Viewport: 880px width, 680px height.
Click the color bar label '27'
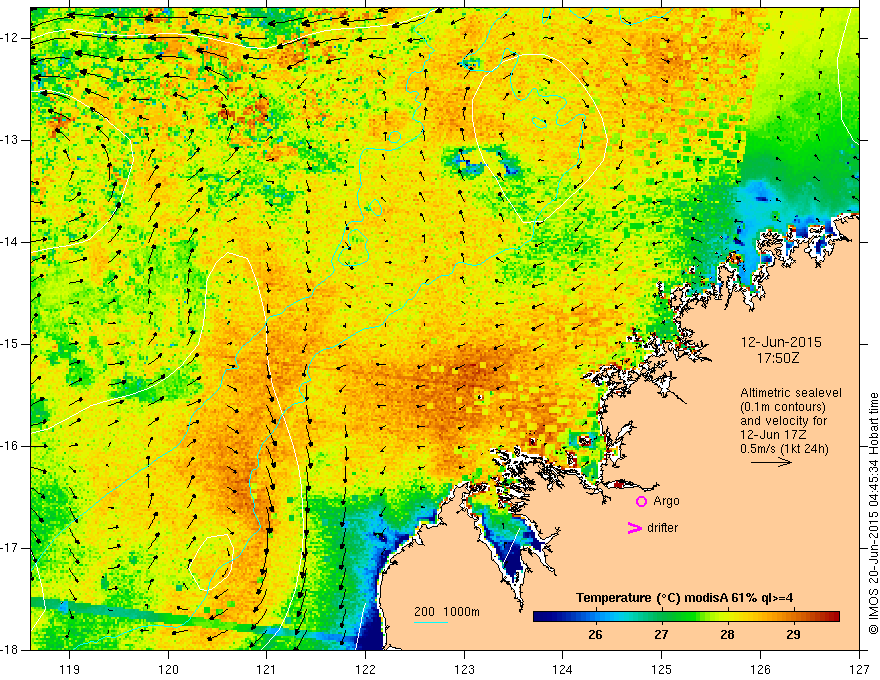tap(661, 635)
